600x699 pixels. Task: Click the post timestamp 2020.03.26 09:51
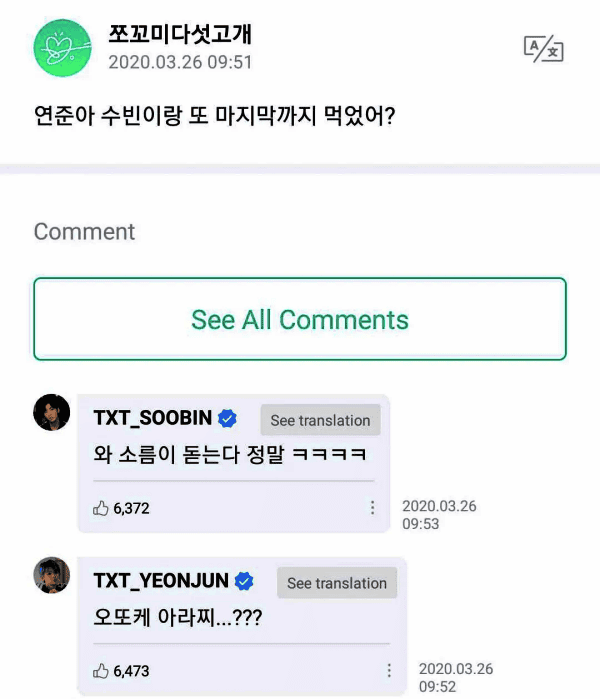click(x=180, y=63)
